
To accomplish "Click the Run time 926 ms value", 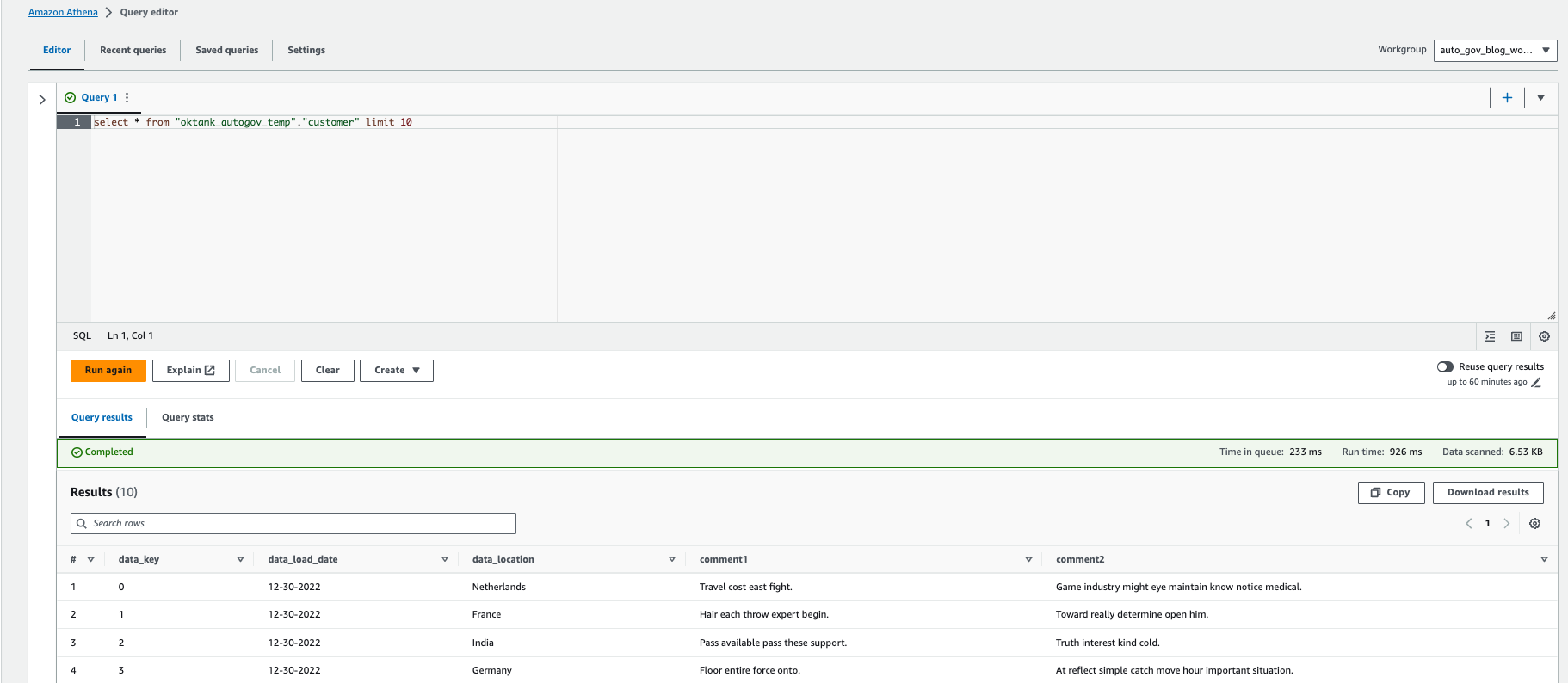I will click(1405, 452).
